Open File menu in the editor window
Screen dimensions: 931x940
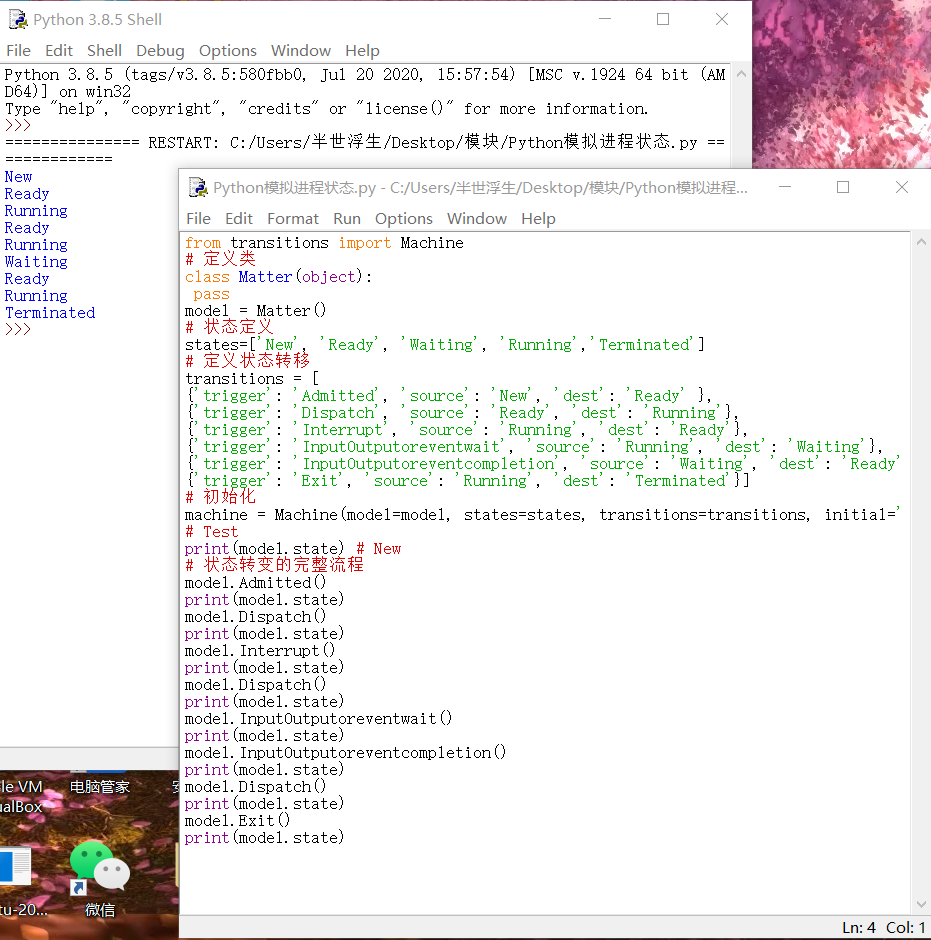pos(198,218)
